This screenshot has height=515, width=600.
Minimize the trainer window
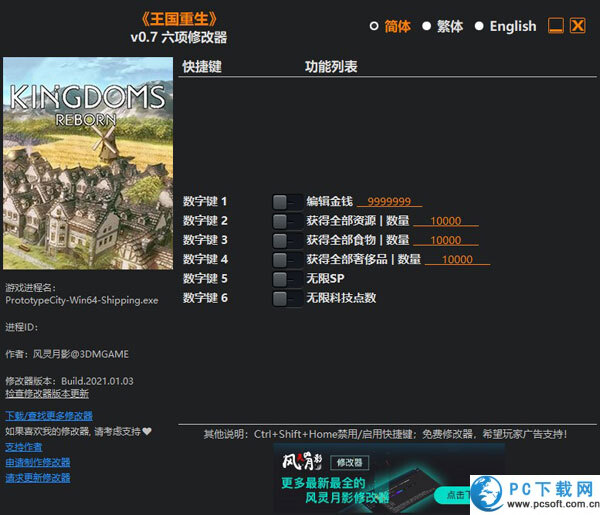(556, 26)
